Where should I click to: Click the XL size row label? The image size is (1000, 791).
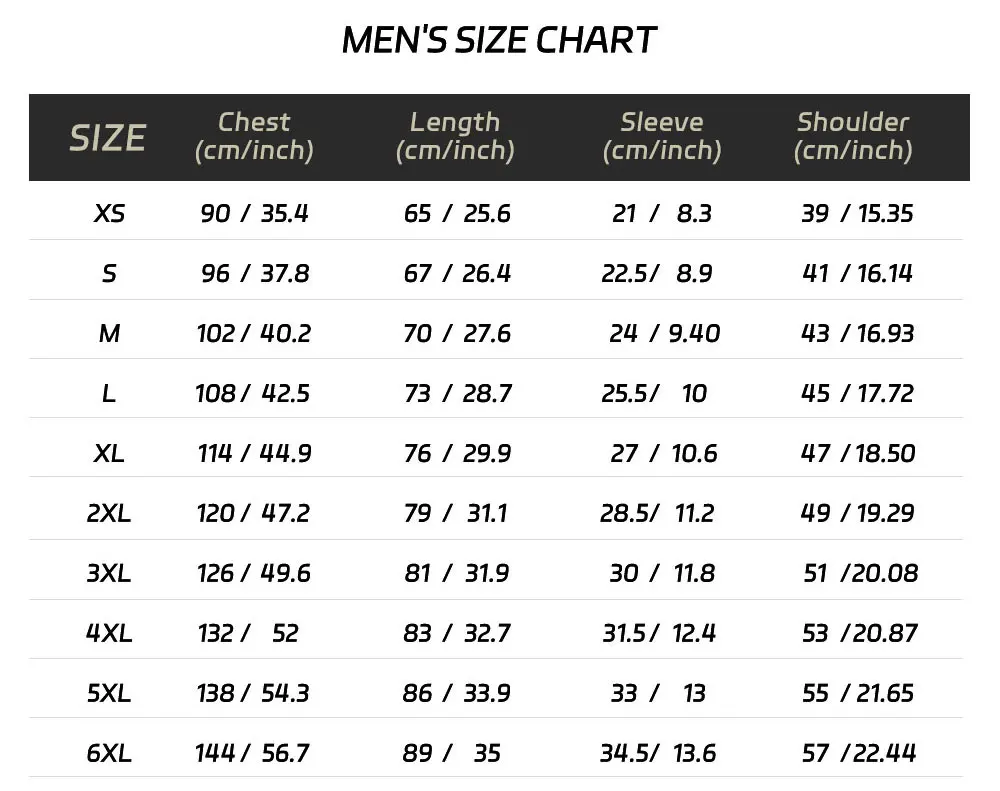109,453
